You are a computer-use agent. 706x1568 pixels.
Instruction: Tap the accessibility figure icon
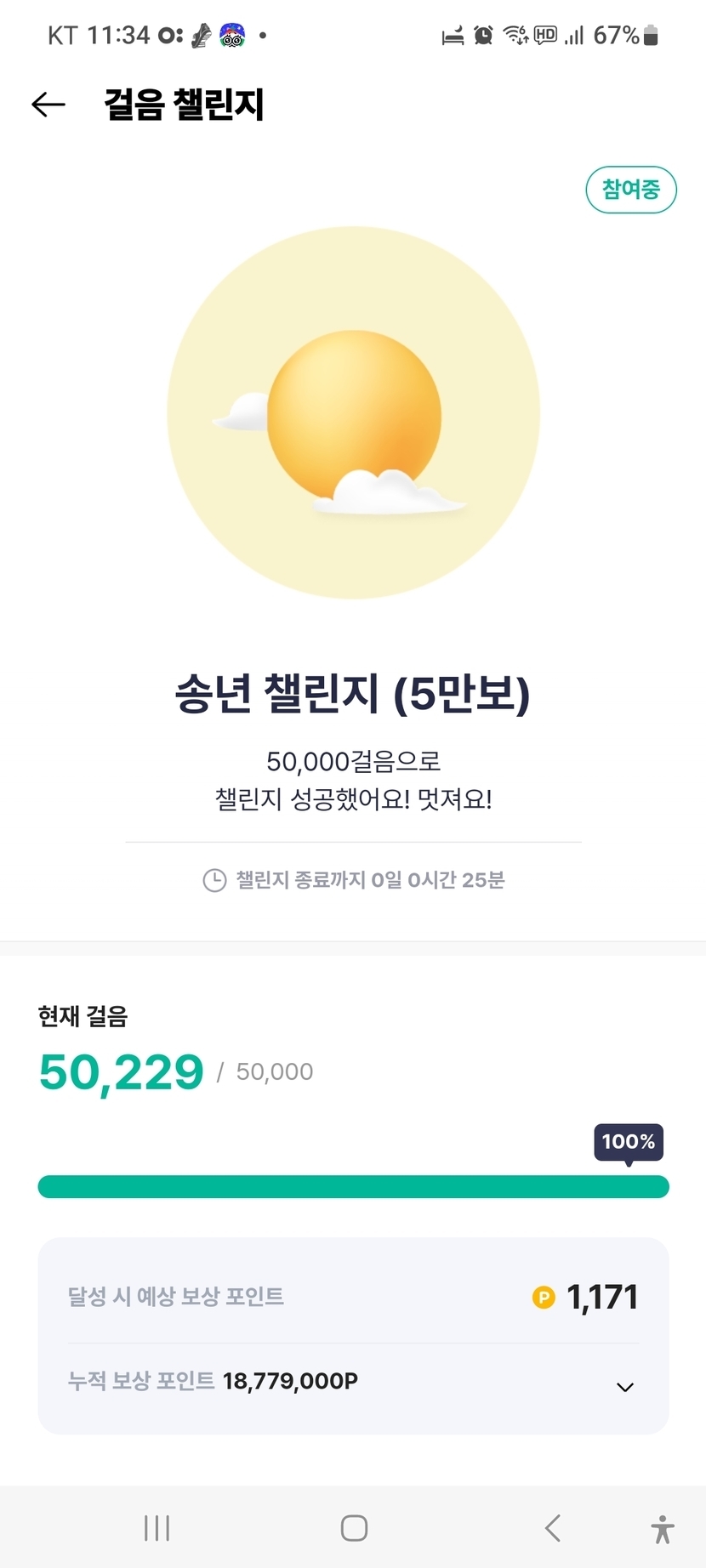point(663,1529)
